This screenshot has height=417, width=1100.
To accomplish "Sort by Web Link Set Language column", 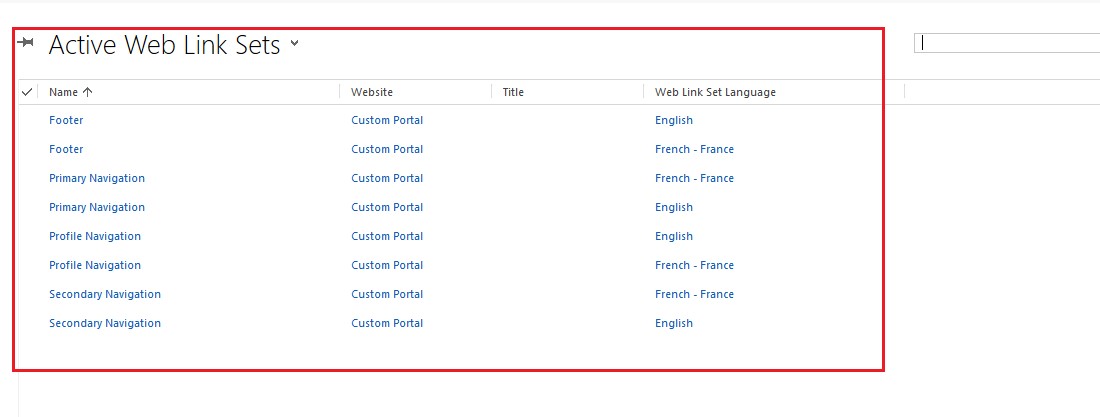I will point(715,92).
